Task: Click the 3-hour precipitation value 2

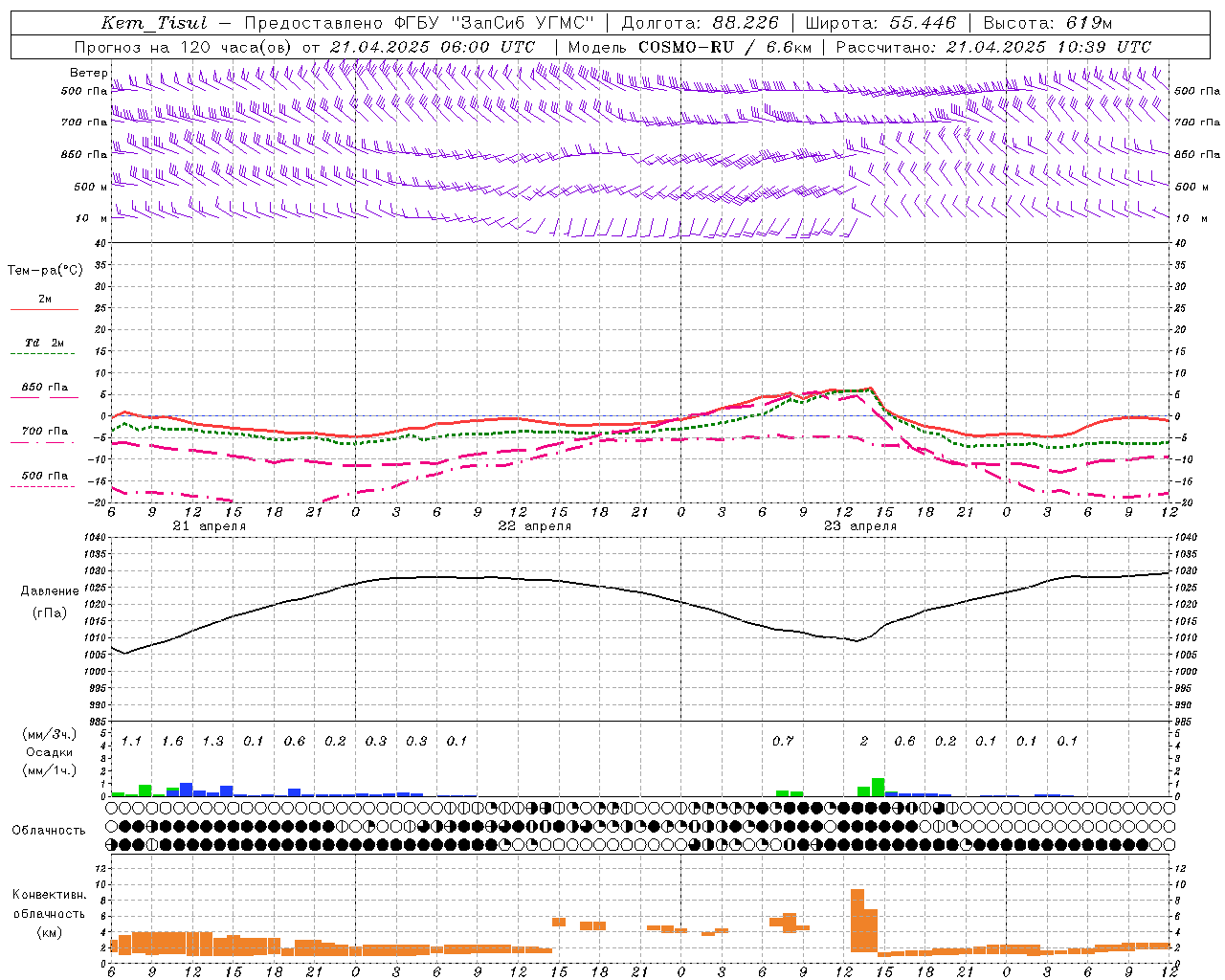Action: pyautogui.click(x=864, y=742)
